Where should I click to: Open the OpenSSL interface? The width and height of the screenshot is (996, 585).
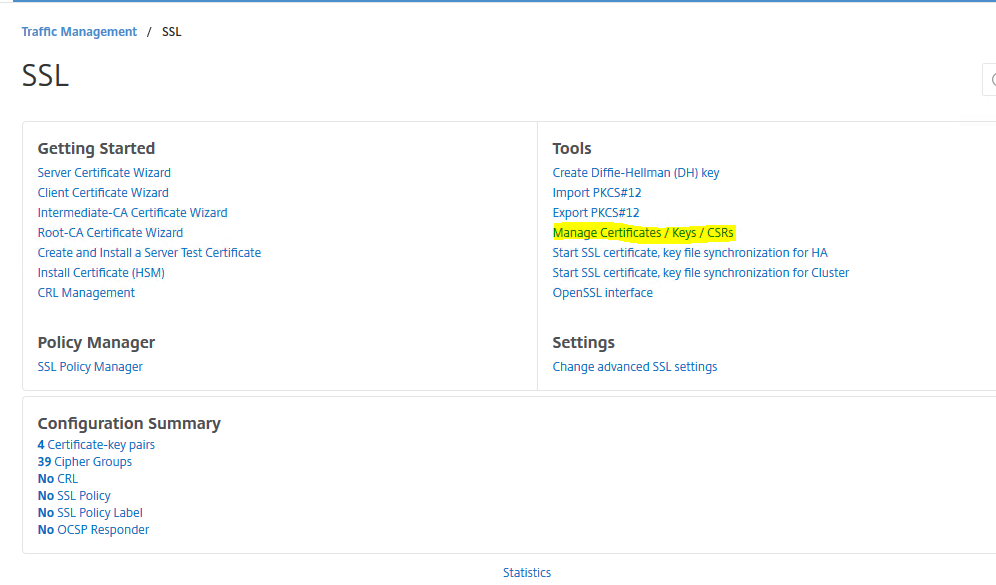coord(602,293)
